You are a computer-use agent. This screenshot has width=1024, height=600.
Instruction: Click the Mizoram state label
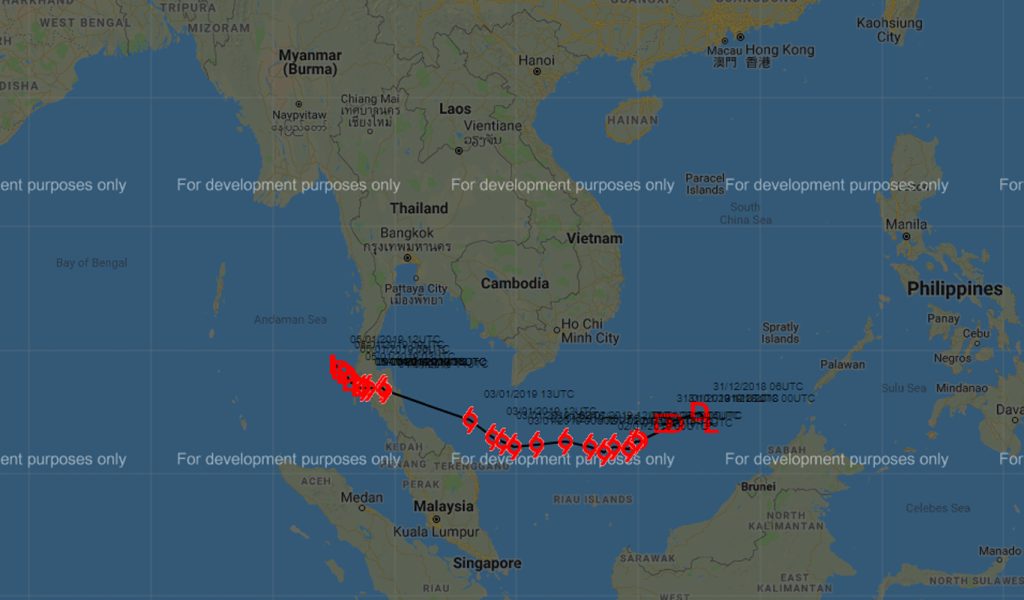tap(219, 28)
